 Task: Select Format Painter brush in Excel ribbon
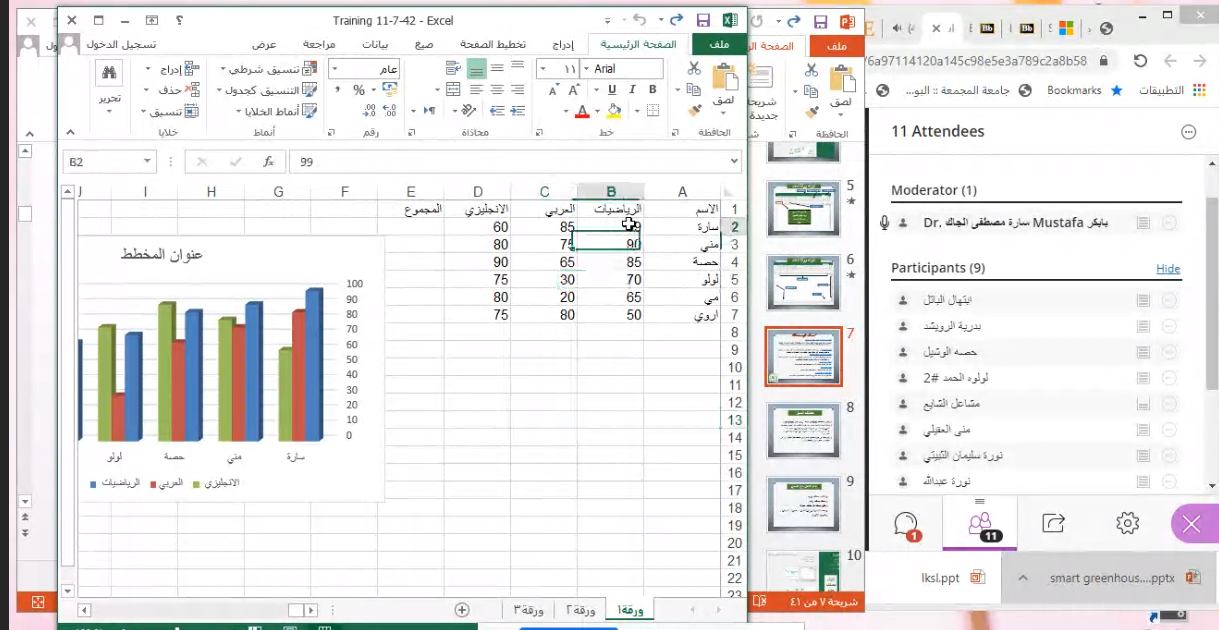(x=694, y=110)
